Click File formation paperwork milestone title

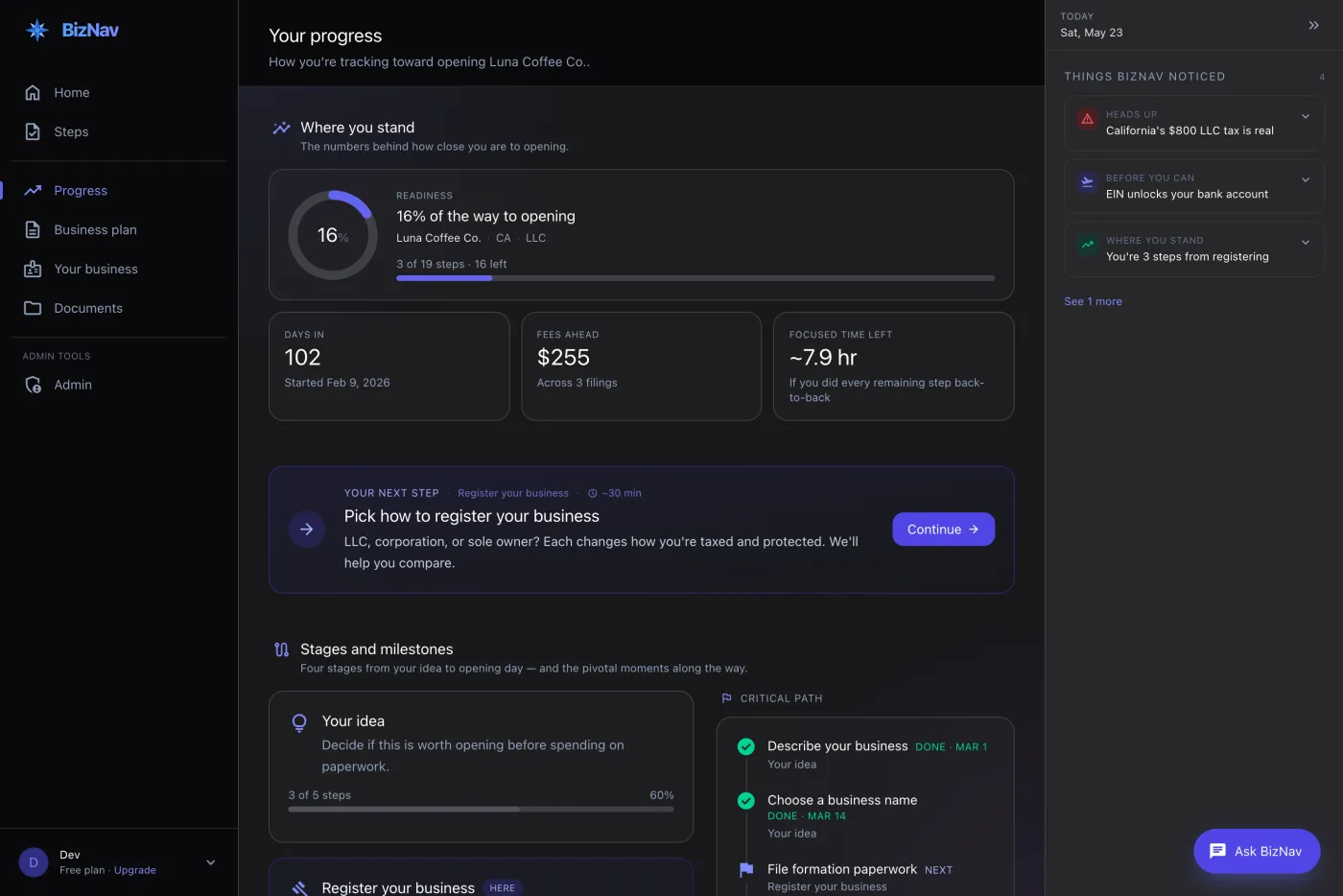pyautogui.click(x=842, y=869)
